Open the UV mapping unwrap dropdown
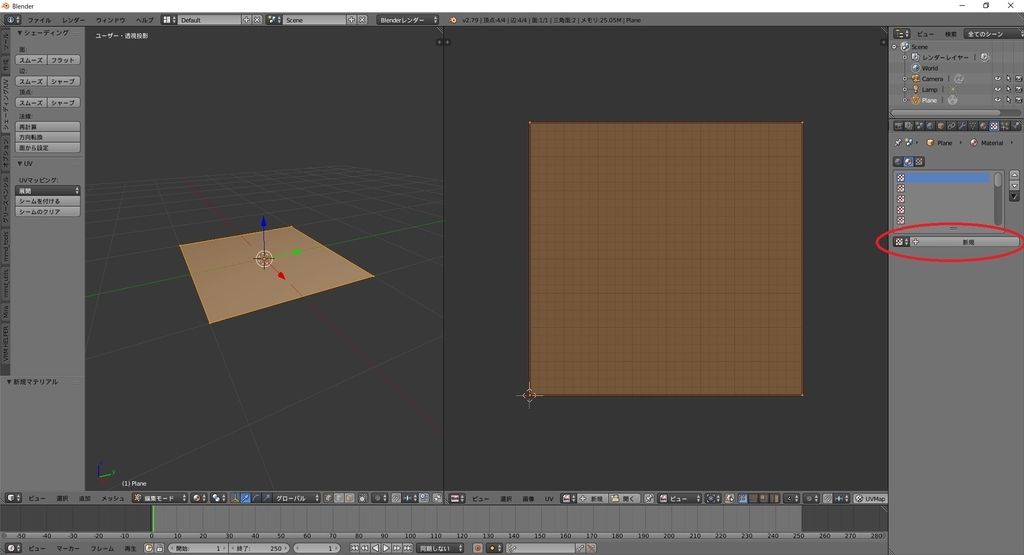1024x555 pixels. 48,191
